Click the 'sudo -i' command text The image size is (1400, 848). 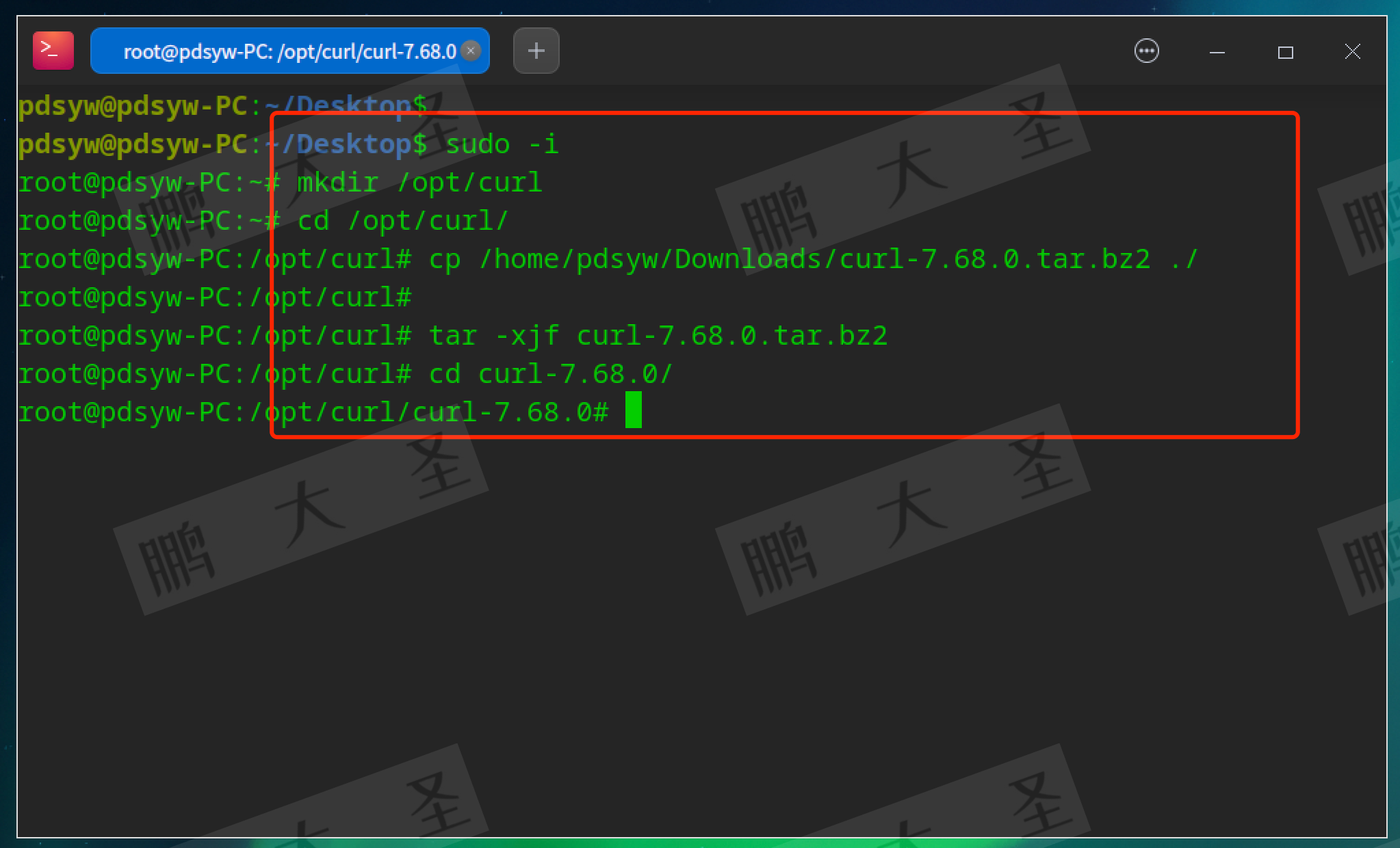click(502, 144)
